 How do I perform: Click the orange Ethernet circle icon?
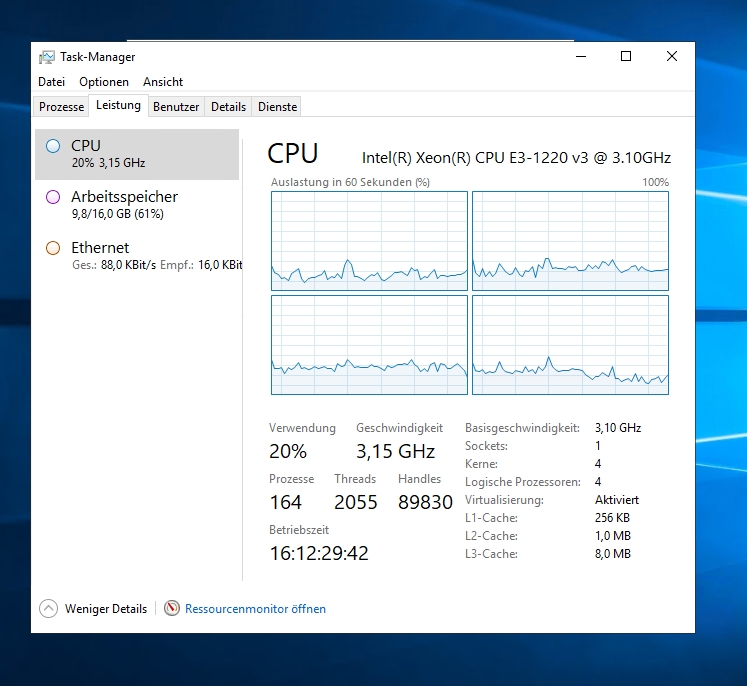point(53,248)
